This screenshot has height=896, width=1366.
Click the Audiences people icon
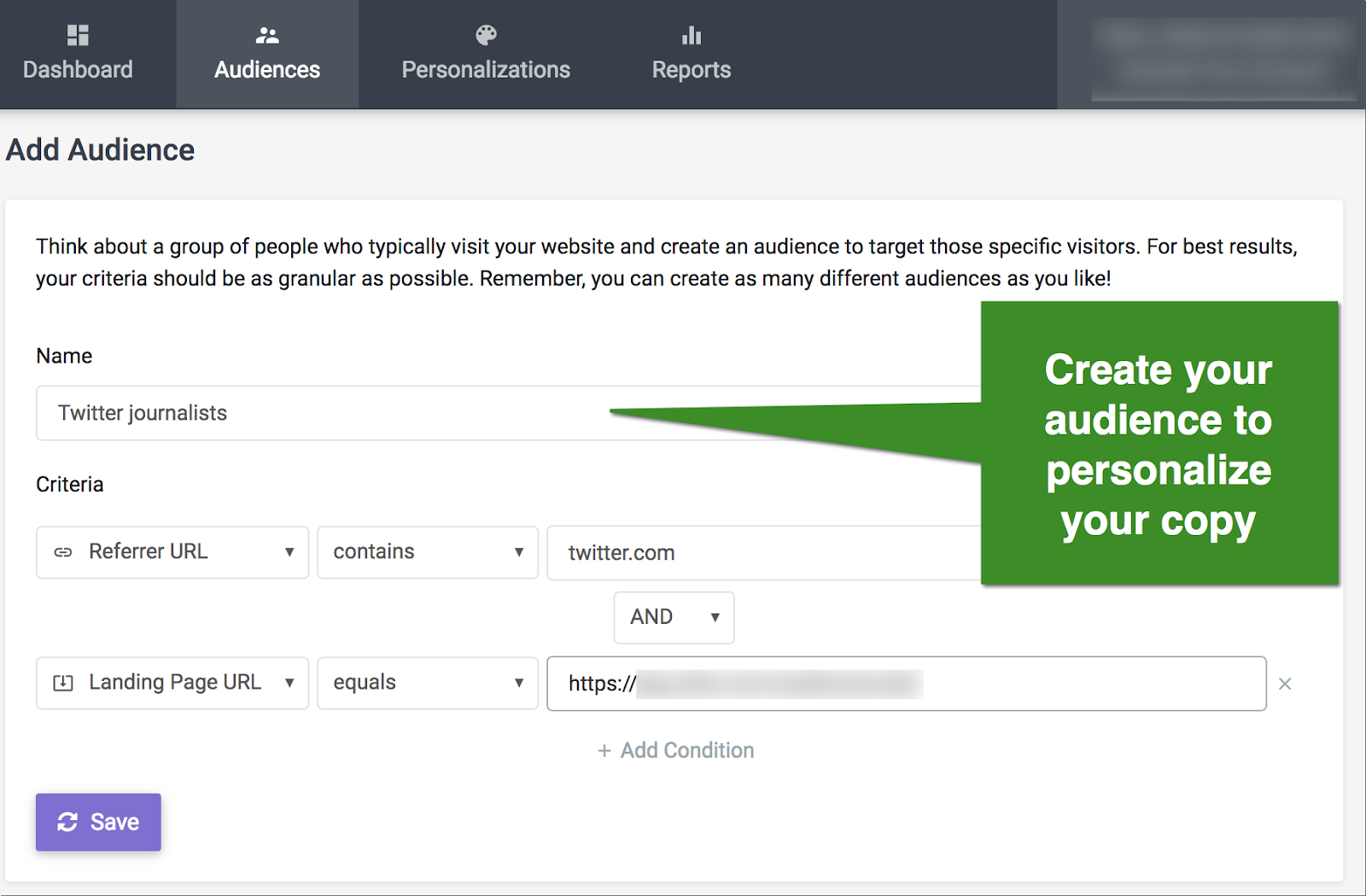point(267,35)
